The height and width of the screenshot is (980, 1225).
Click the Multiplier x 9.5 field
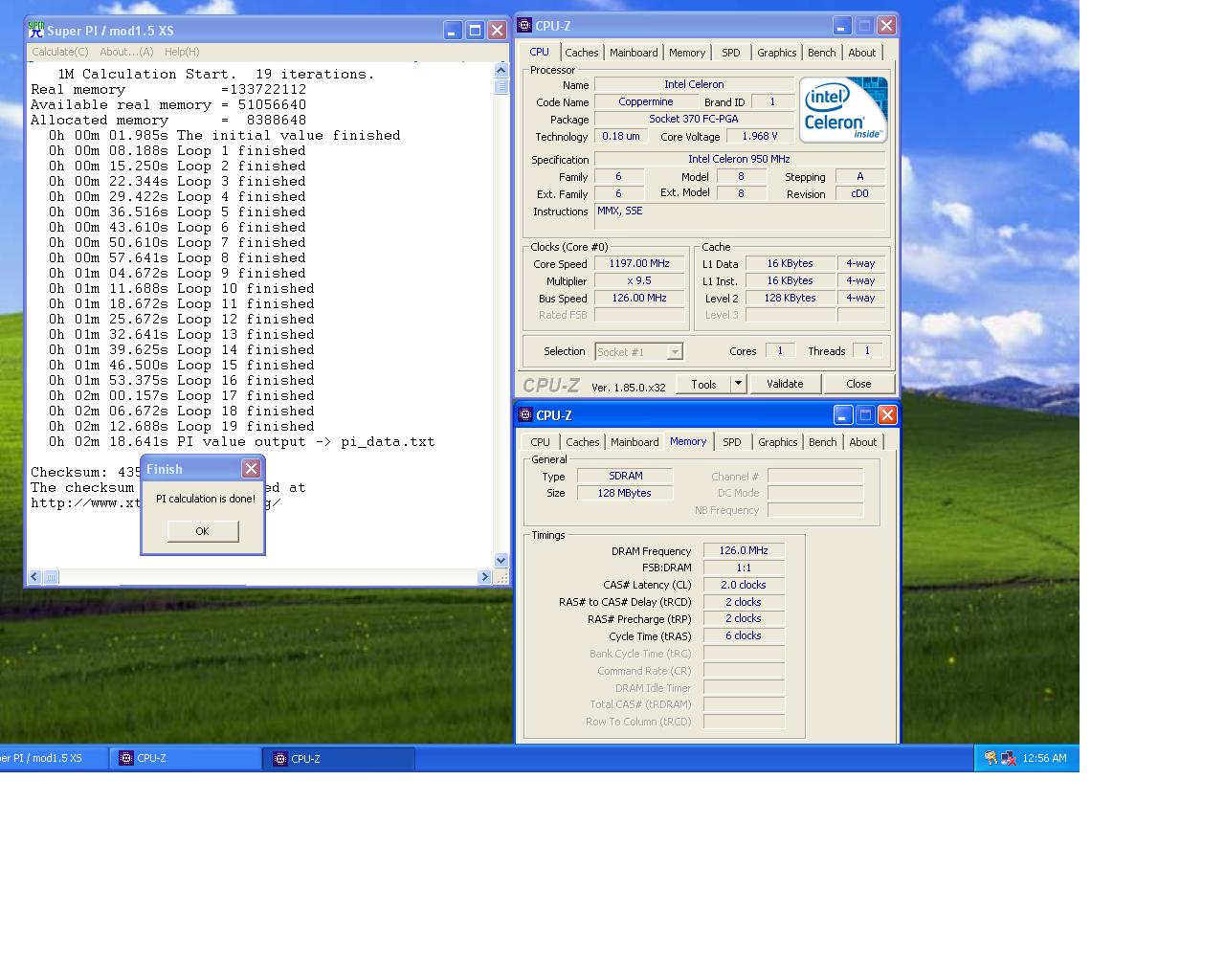tap(639, 280)
